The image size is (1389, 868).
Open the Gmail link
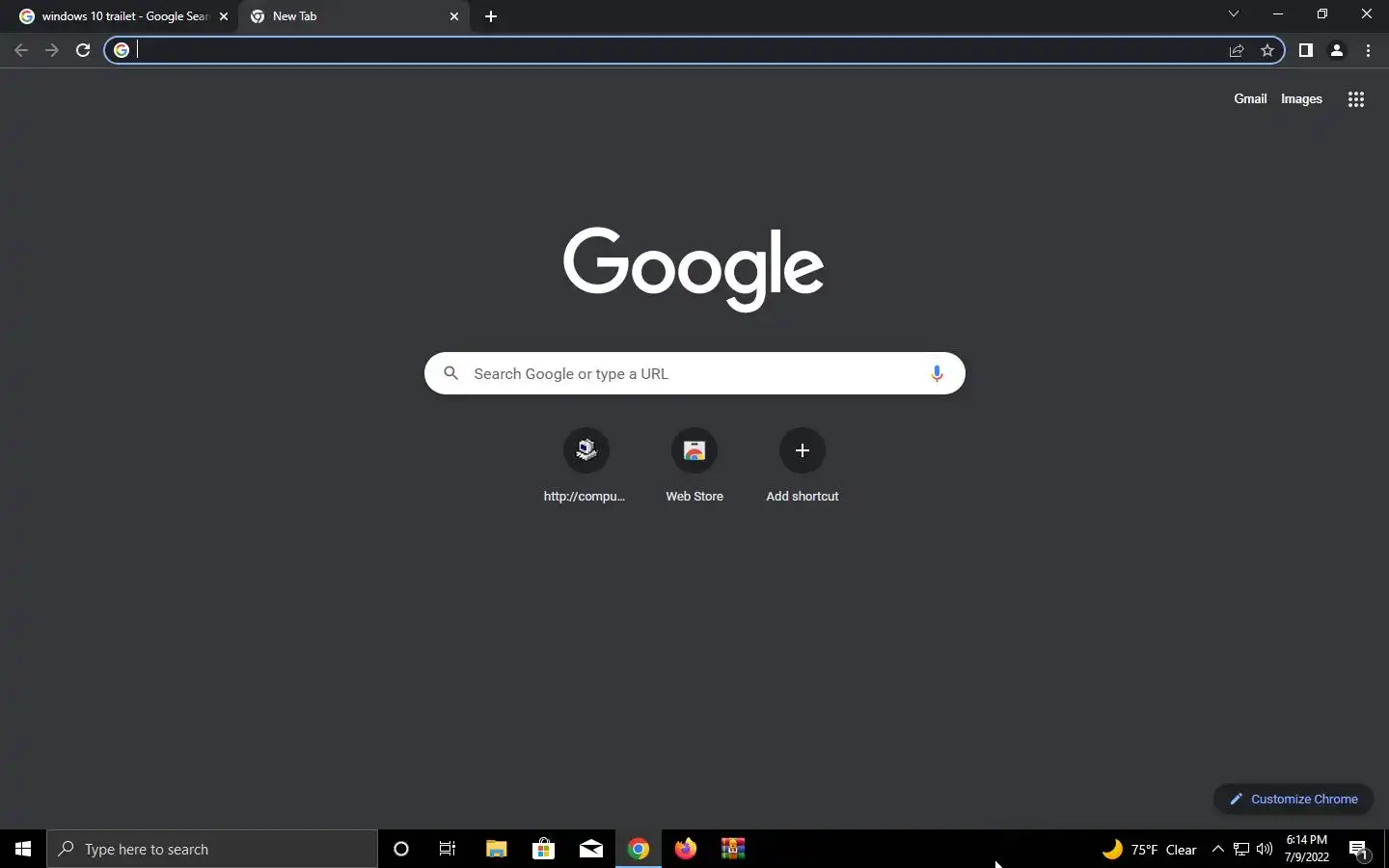1250,98
